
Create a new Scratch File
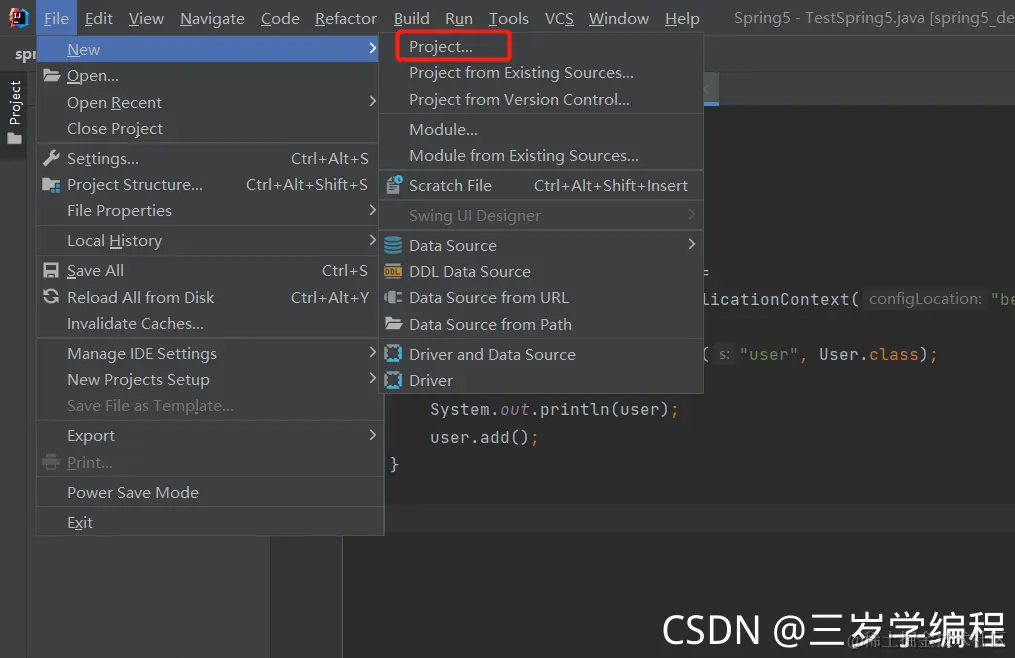[x=541, y=185]
